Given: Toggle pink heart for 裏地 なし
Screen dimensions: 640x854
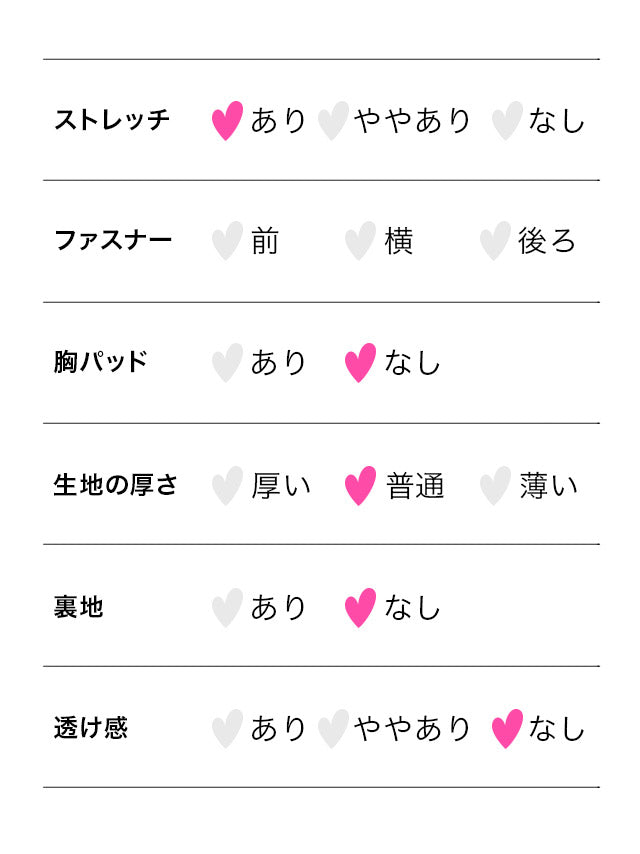Looking at the screenshot, I should point(360,608).
